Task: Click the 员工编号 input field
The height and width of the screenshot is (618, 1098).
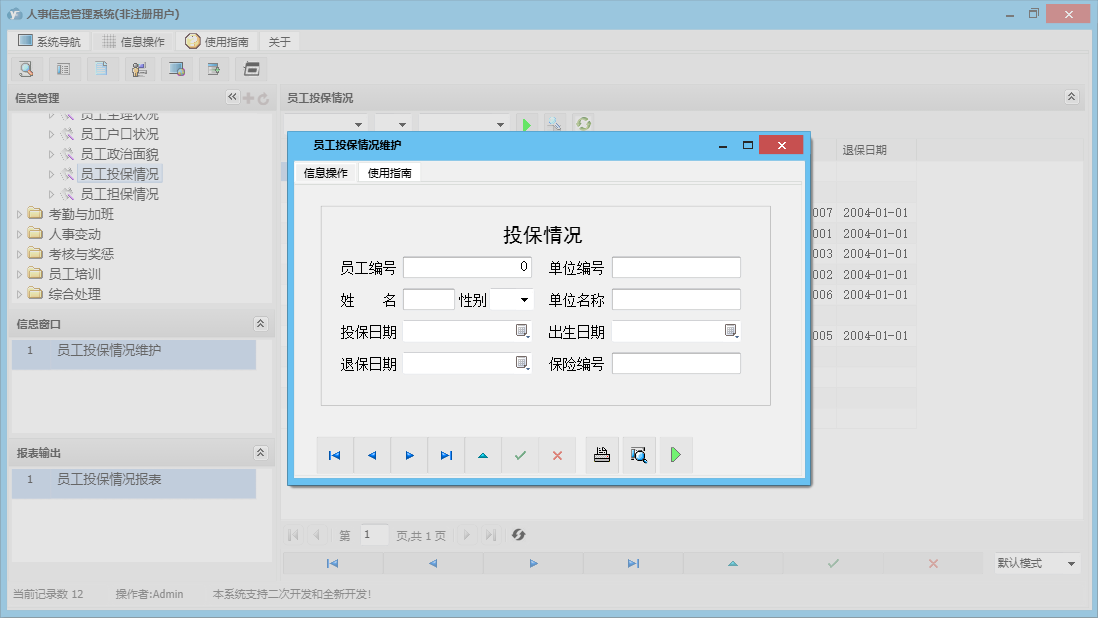Action: pyautogui.click(x=467, y=266)
